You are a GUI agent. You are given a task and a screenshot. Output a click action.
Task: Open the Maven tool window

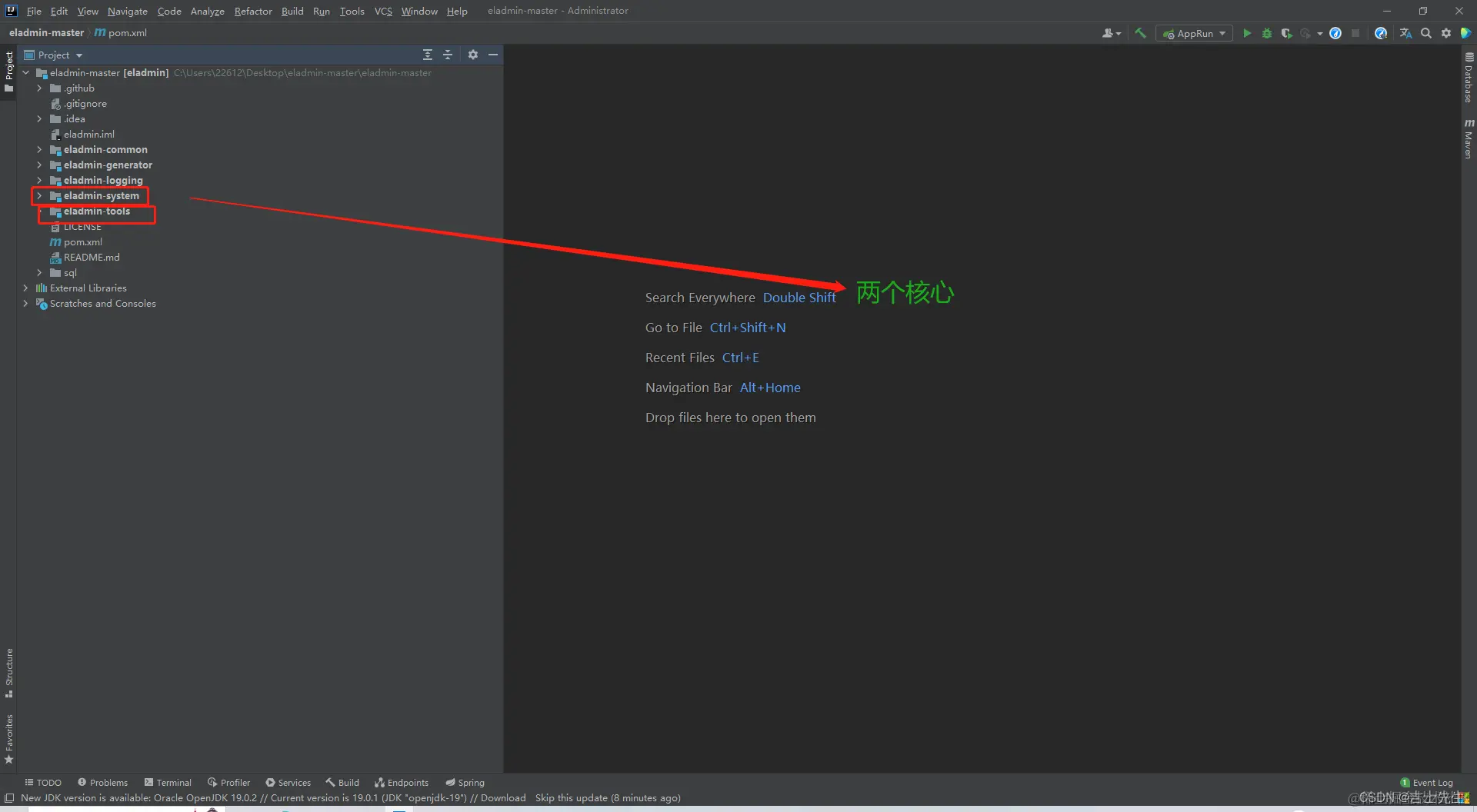click(x=1469, y=139)
